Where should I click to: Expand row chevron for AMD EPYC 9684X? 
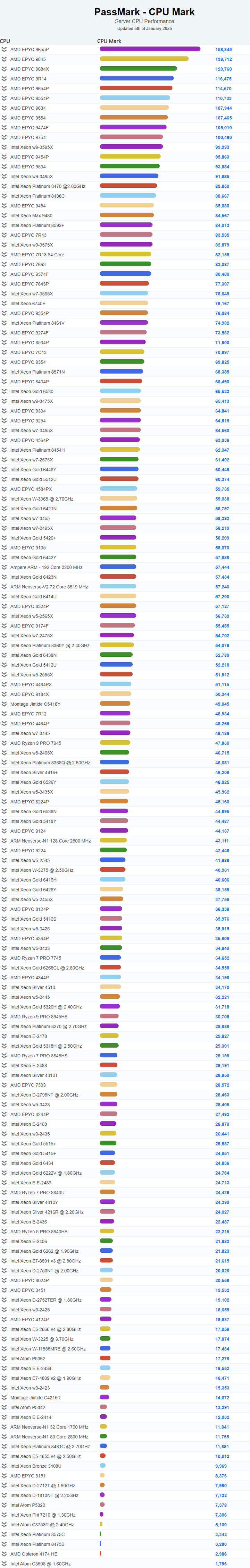4,69
